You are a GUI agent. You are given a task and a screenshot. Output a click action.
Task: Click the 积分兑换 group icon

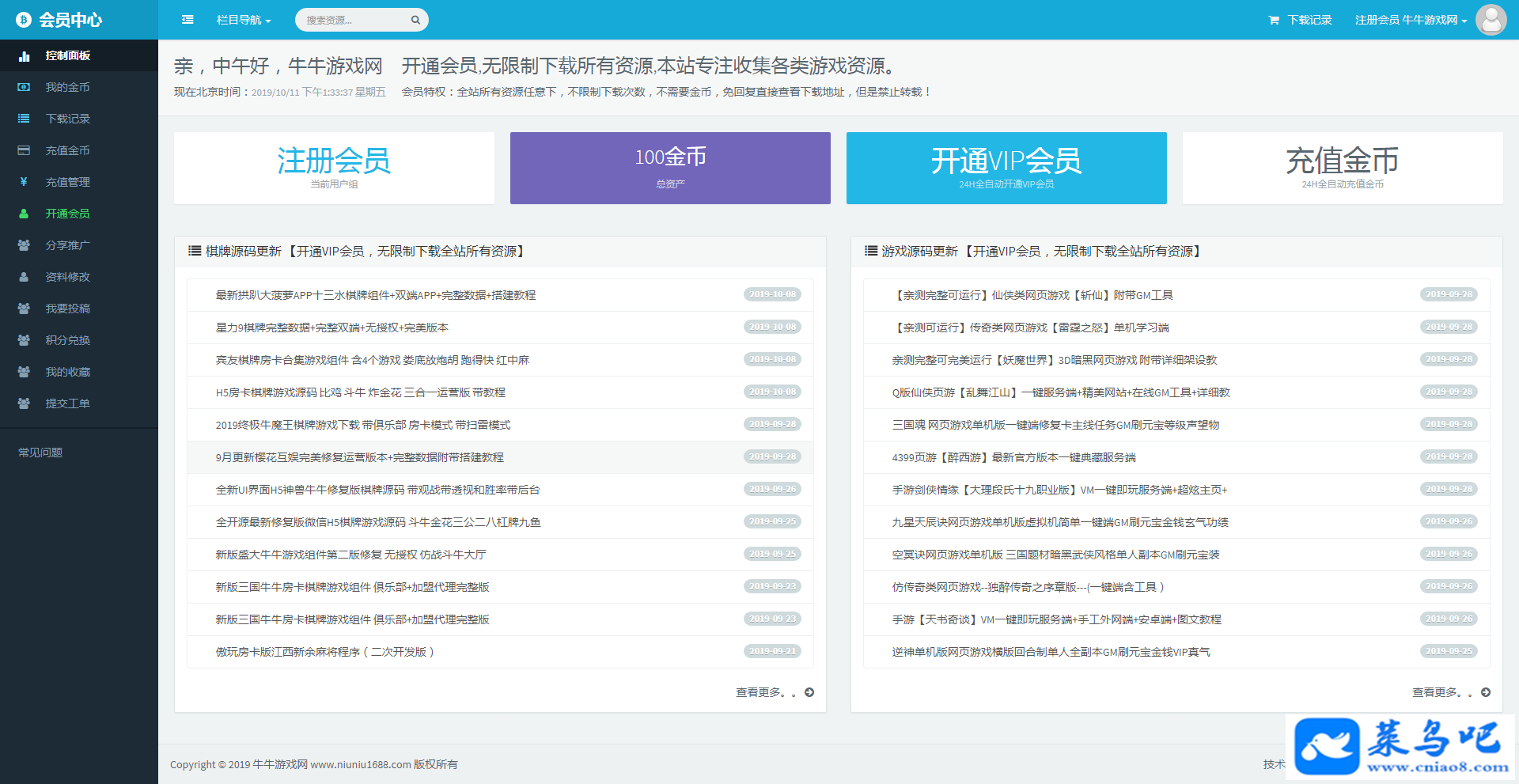tap(24, 340)
